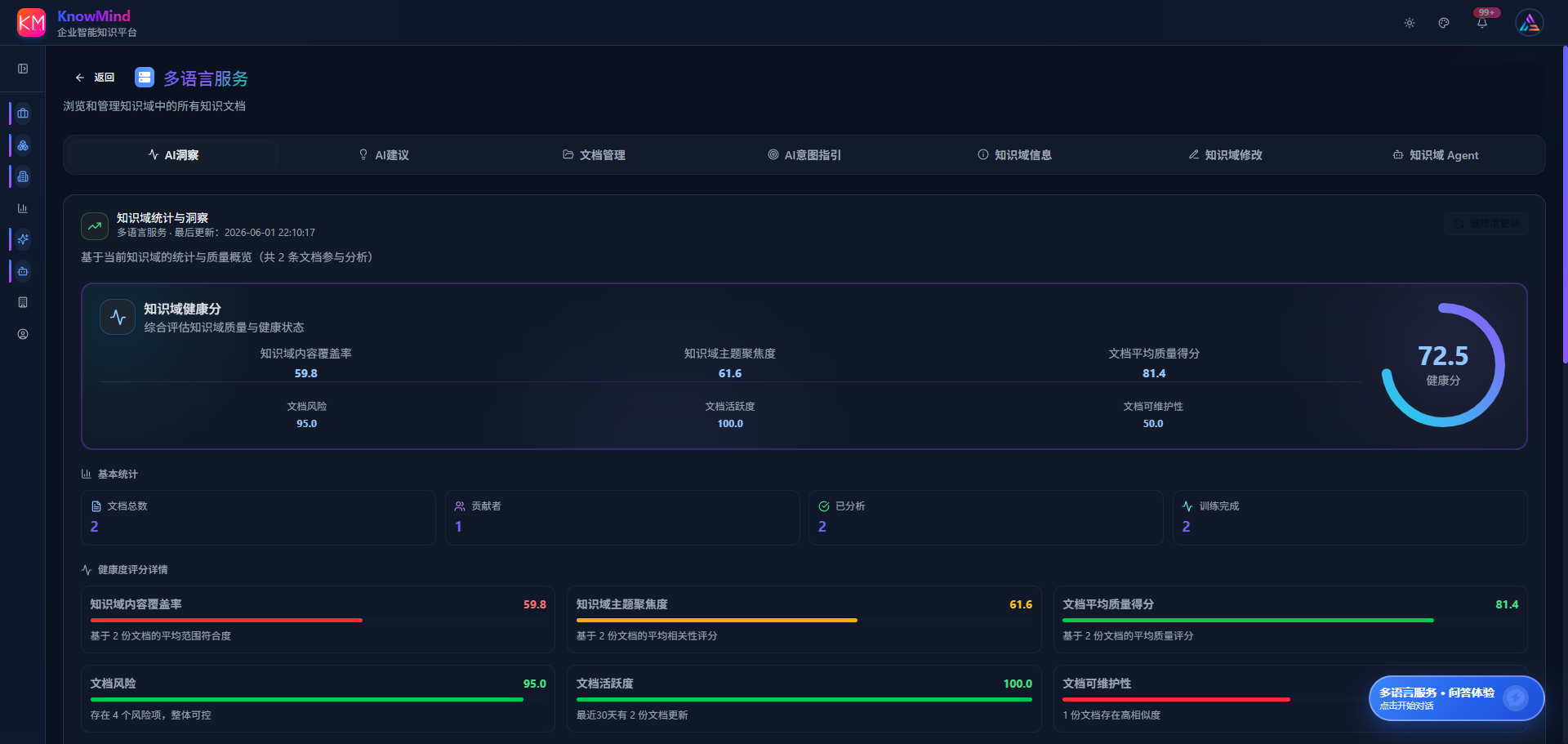Click the green 文档平均质量得分 progress bar
The height and width of the screenshot is (744, 1568).
(1248, 621)
